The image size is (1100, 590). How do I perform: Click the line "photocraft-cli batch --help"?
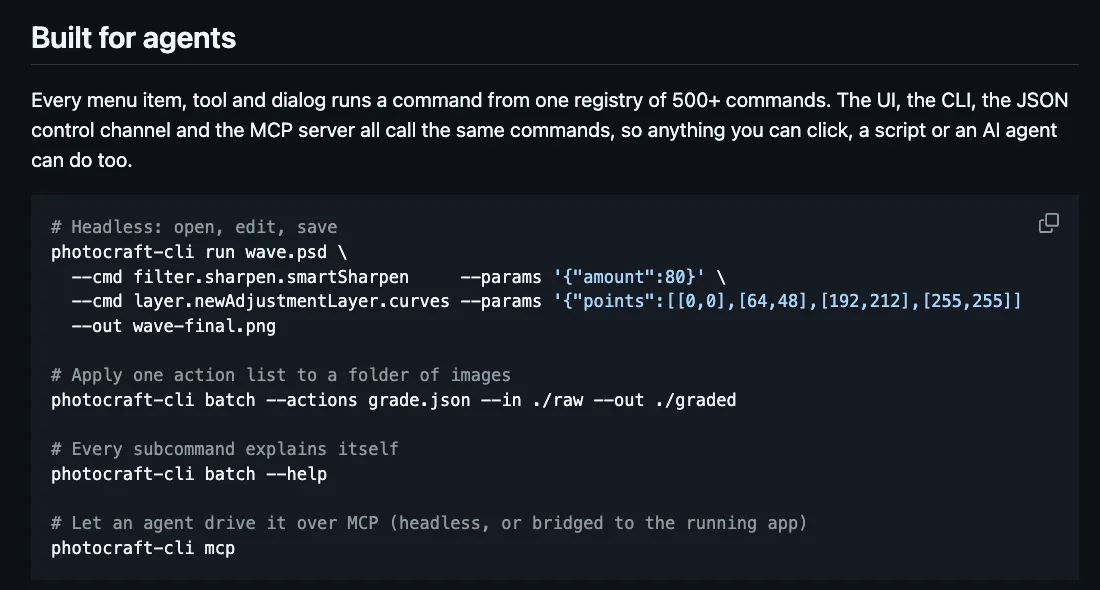[x=189, y=474]
